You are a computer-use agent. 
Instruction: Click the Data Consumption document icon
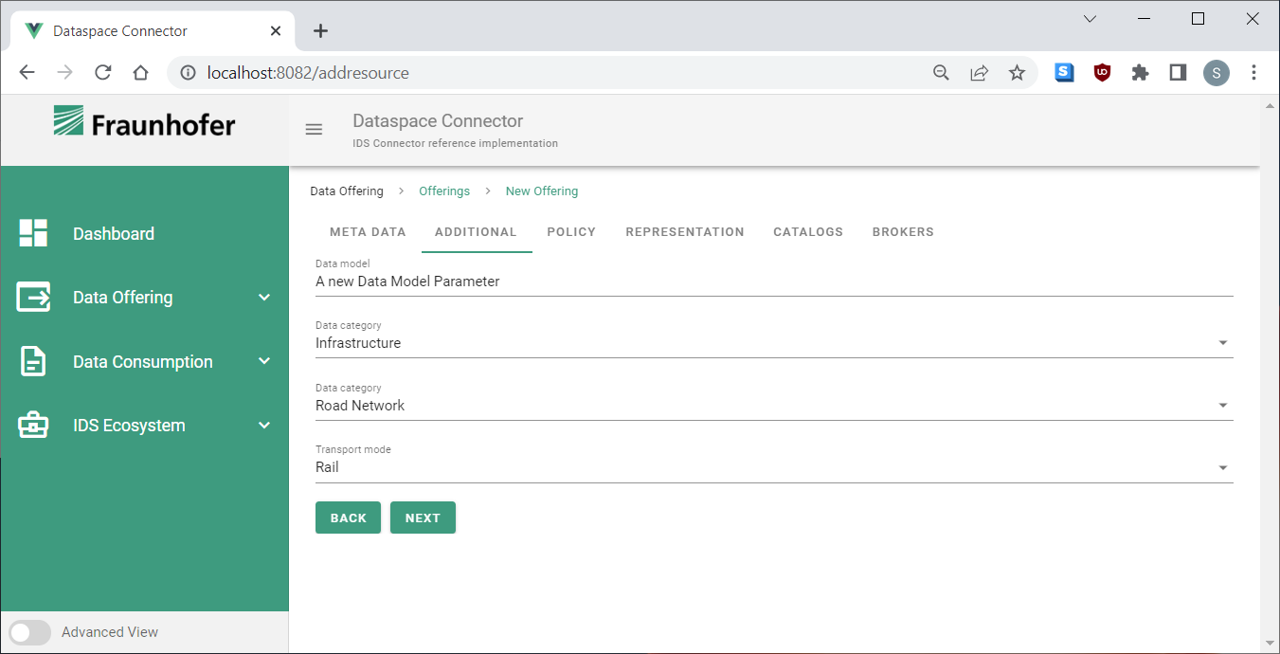[33, 361]
